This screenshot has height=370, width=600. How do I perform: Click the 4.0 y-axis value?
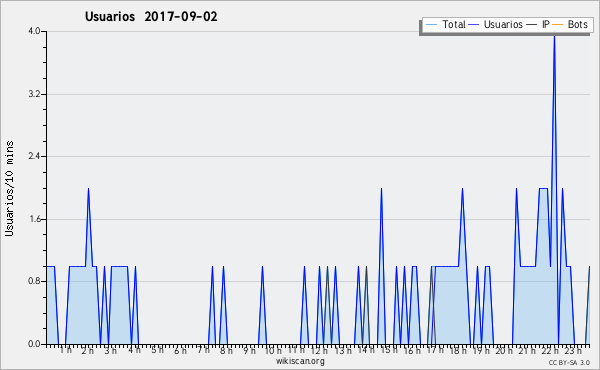point(34,31)
